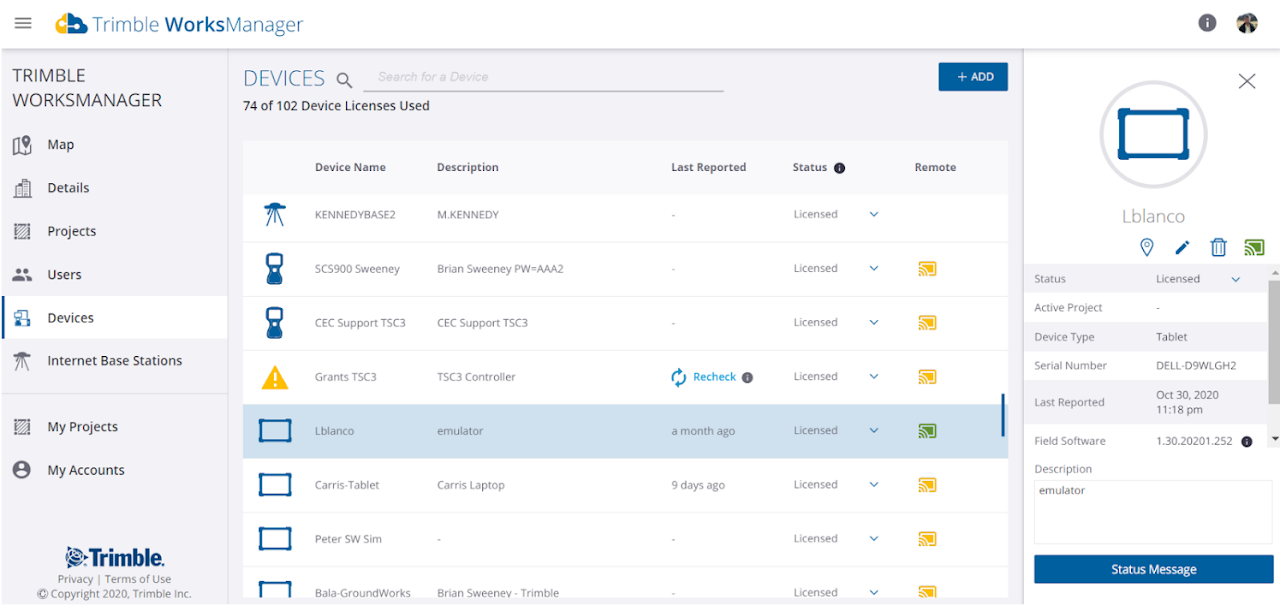Click the Status Message button
Viewport: 1280px width, 605px height.
(x=1153, y=569)
